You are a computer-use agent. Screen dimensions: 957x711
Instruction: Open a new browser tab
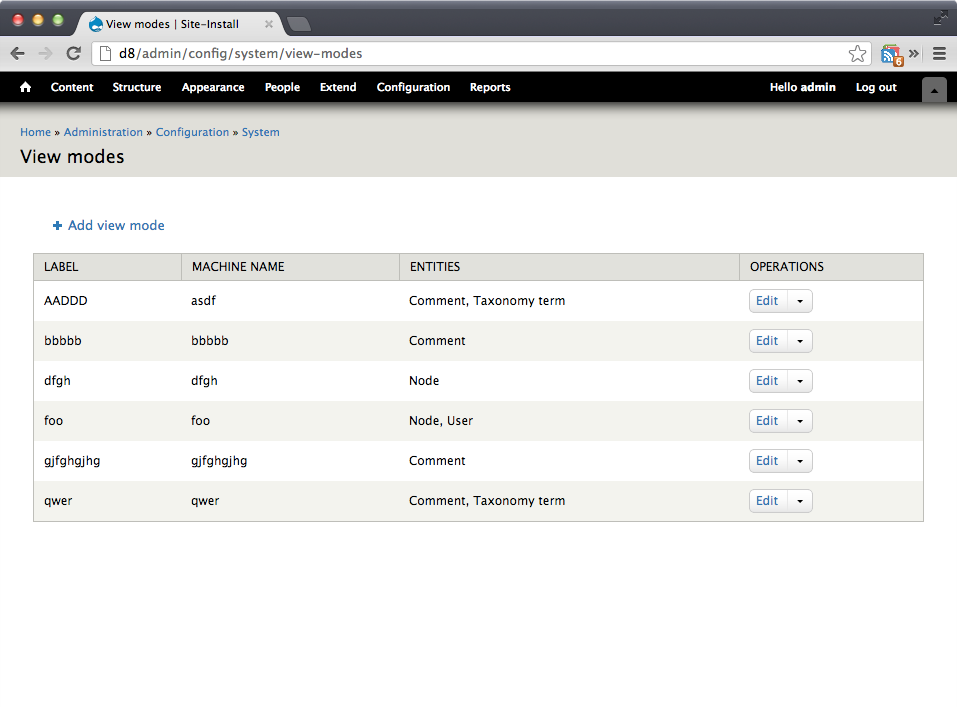pos(298,24)
